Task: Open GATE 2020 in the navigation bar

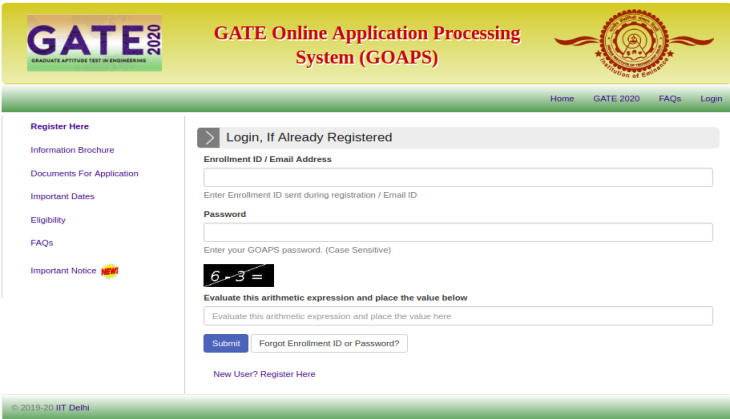Action: [x=616, y=99]
